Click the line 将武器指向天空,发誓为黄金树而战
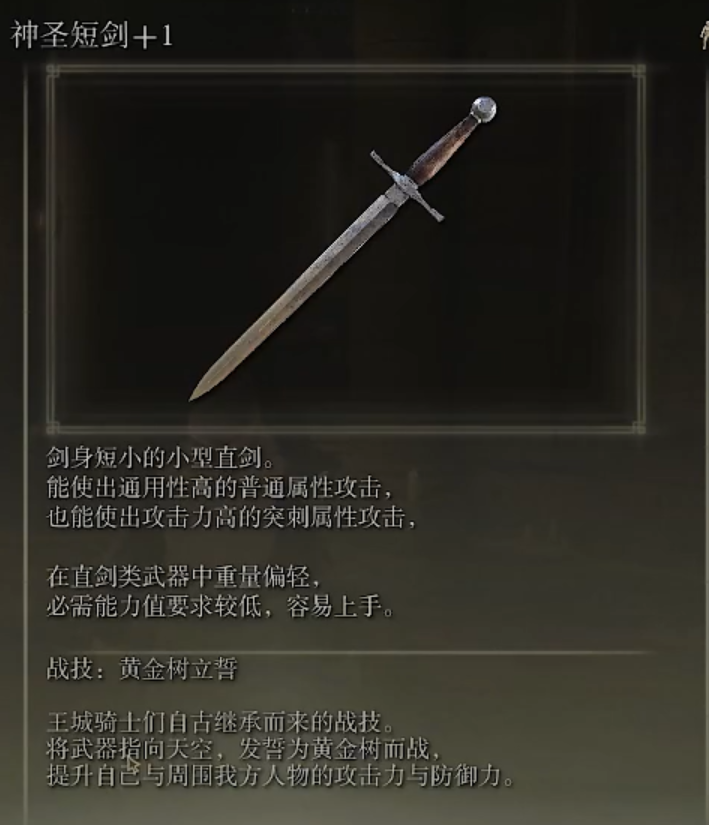Screen dimensions: 709x825 point(243,749)
